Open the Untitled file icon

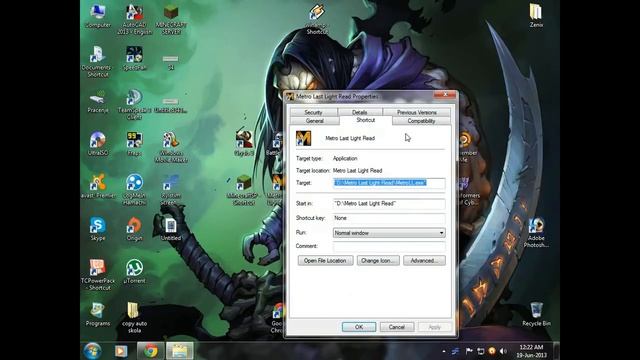click(171, 229)
